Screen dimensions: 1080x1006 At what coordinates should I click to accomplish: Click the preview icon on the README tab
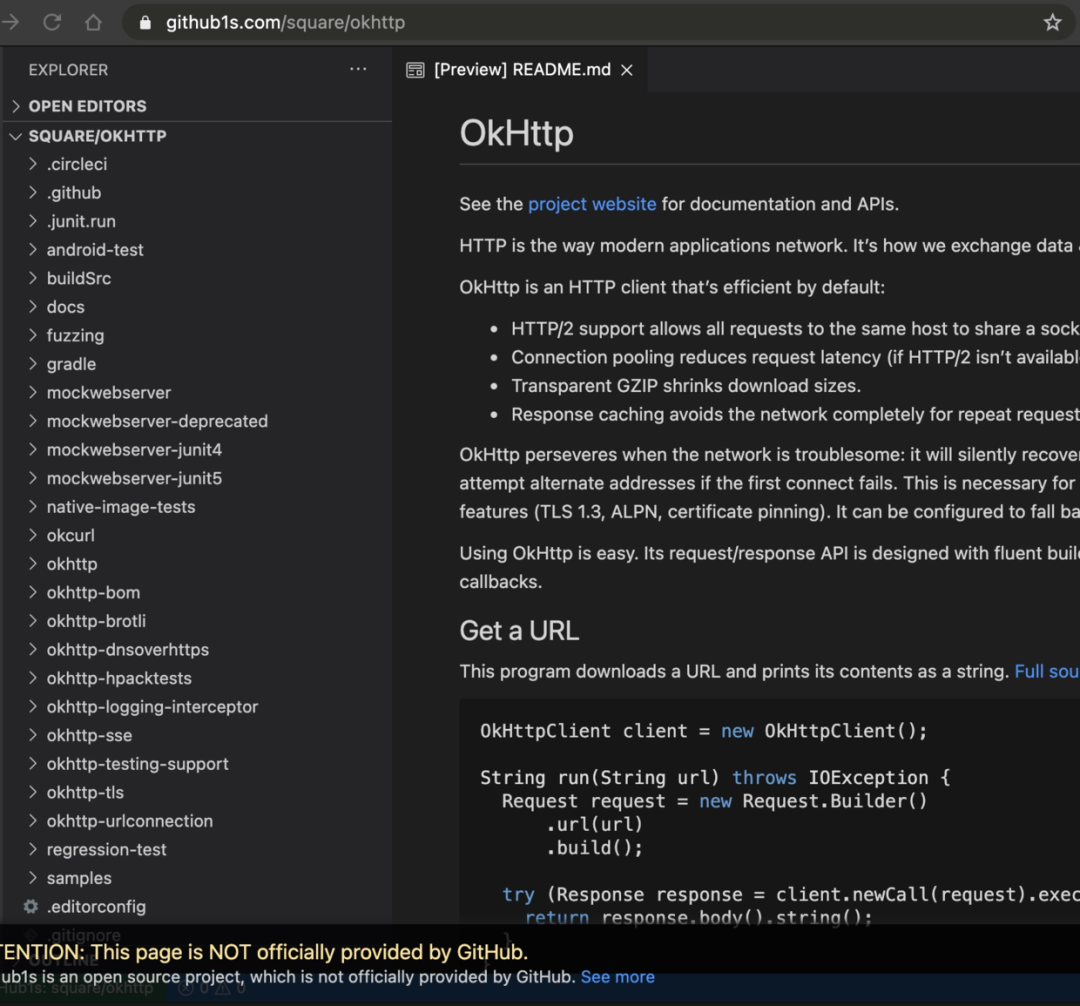coord(415,70)
